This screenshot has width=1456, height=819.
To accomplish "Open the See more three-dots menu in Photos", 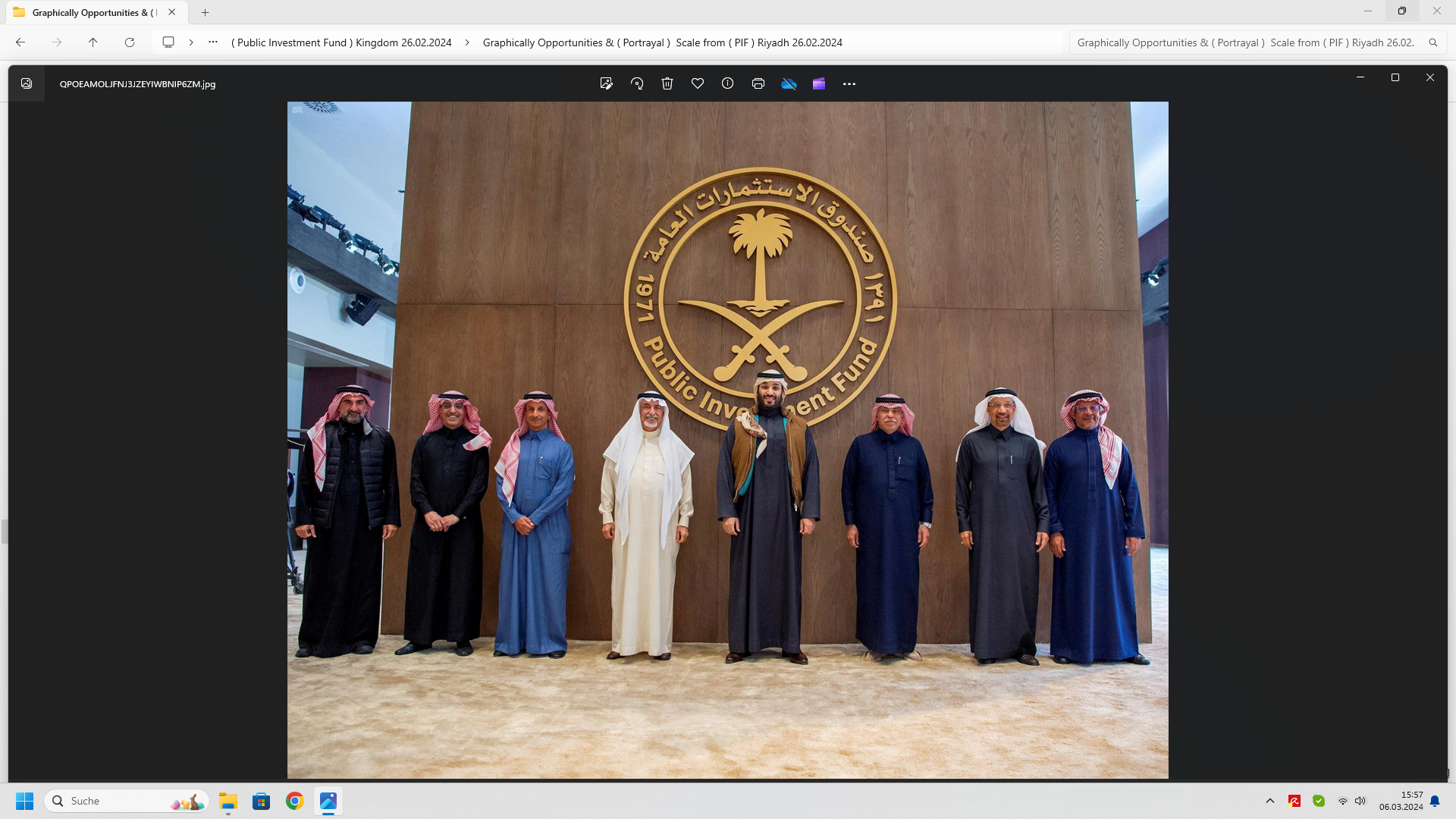I will pos(849,84).
